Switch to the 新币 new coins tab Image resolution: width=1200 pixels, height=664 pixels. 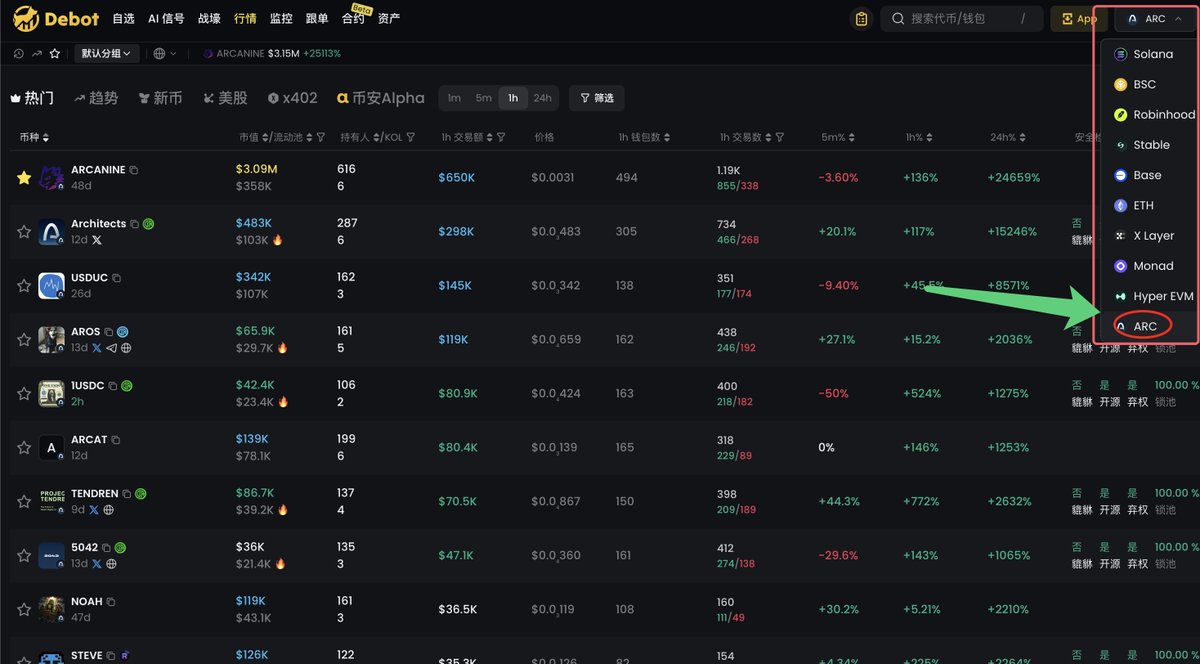161,98
